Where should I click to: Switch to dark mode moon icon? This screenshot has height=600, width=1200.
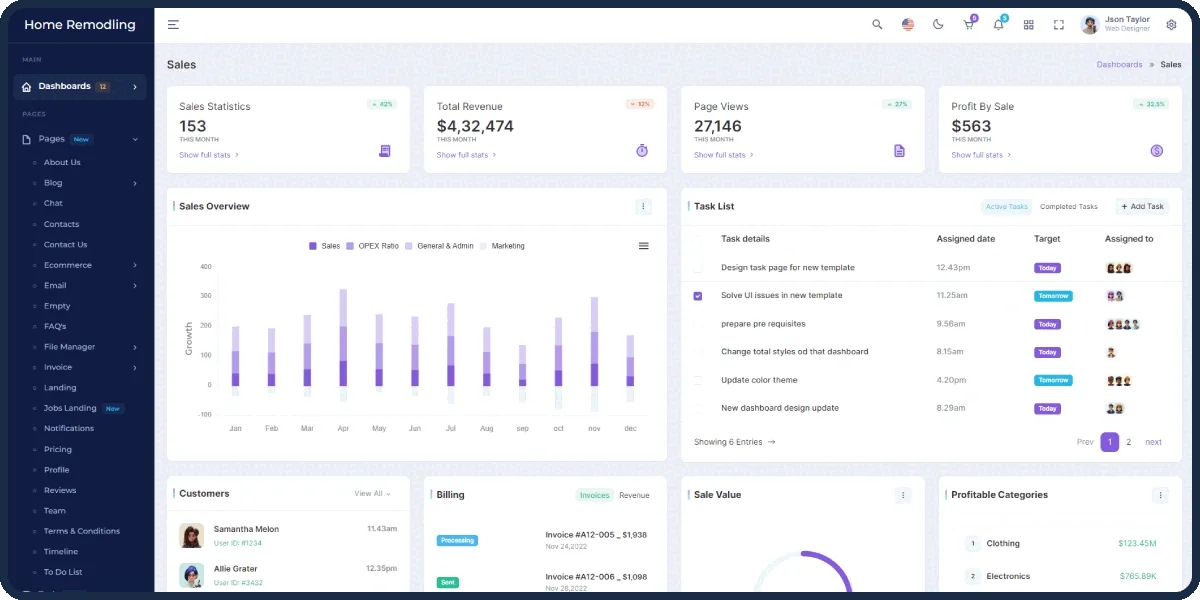pyautogui.click(x=938, y=24)
